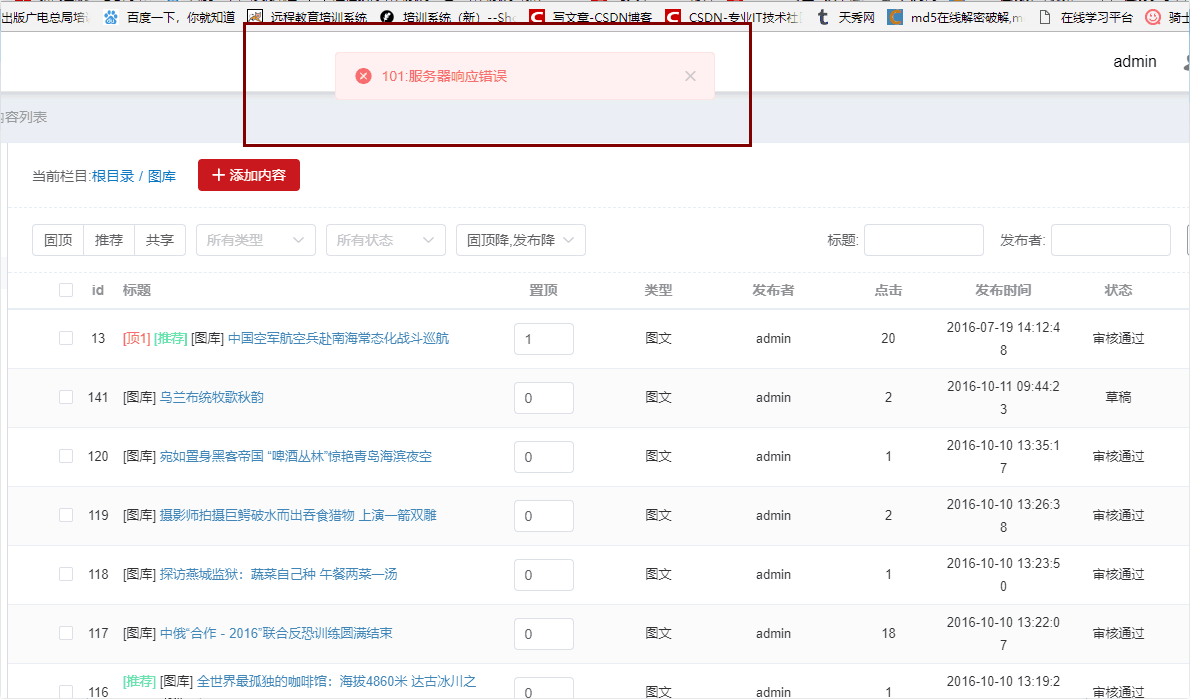Click the date 2016-10-11 09:44:23
Viewport: 1190px width, 699px height.
[1003, 398]
